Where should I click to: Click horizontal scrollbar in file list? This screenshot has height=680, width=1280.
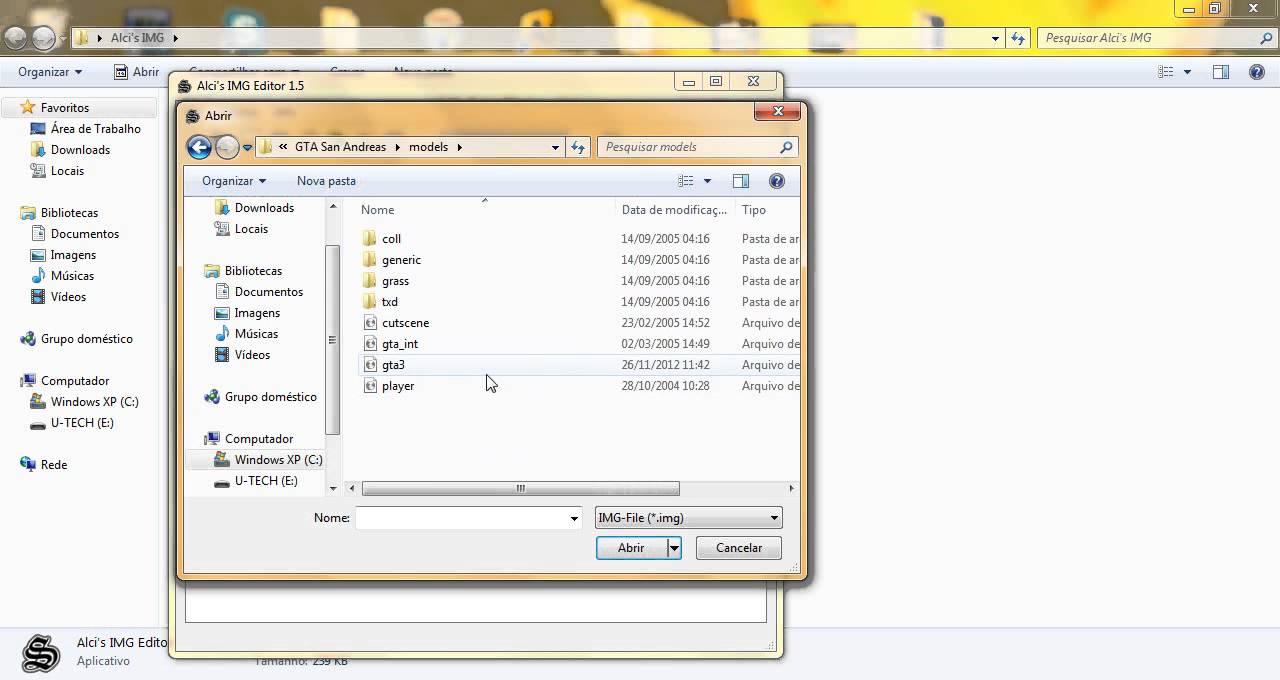click(520, 489)
